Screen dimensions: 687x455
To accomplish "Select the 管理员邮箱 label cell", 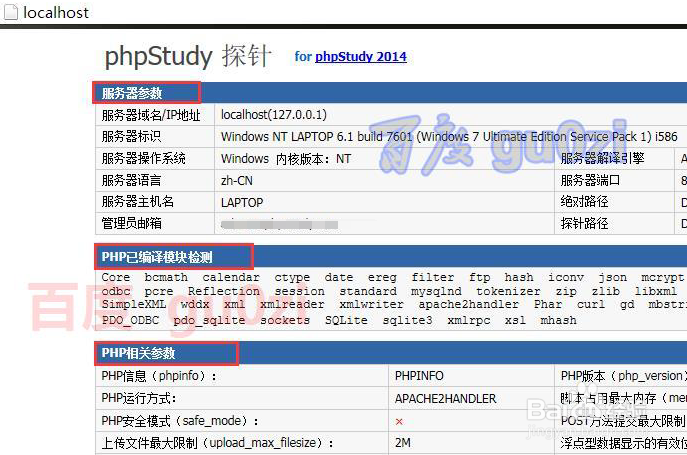I will pyautogui.click(x=155, y=224).
